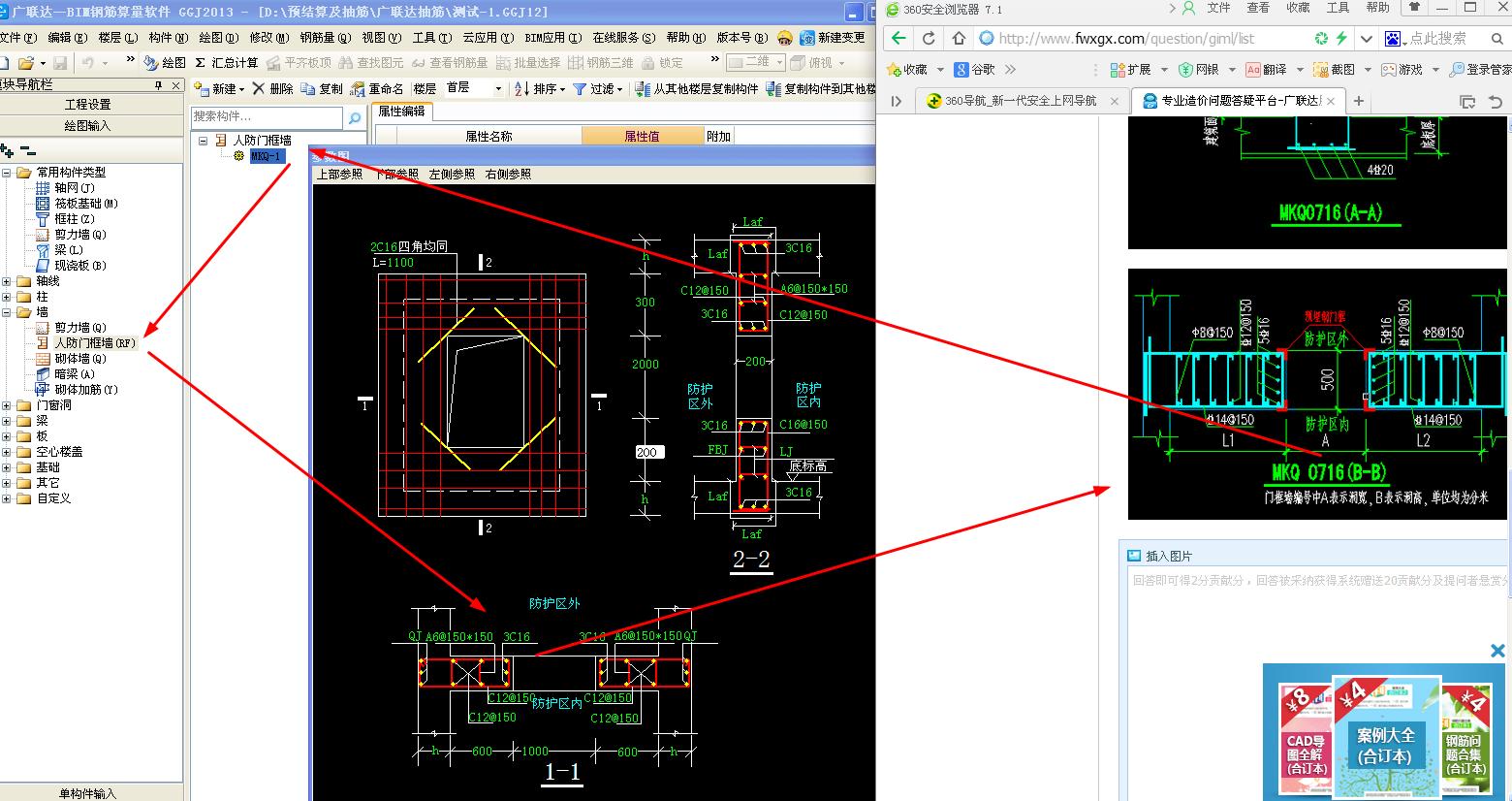Click the 绘图输入 navigation button
The width and height of the screenshot is (1512, 801).
[x=88, y=125]
